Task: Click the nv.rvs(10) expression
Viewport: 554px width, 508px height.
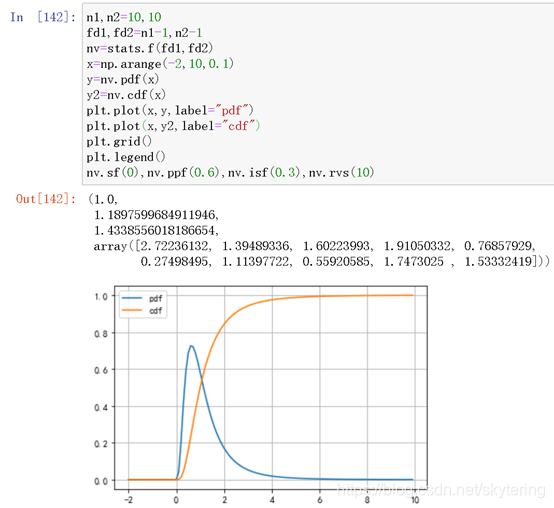Action: [341, 172]
